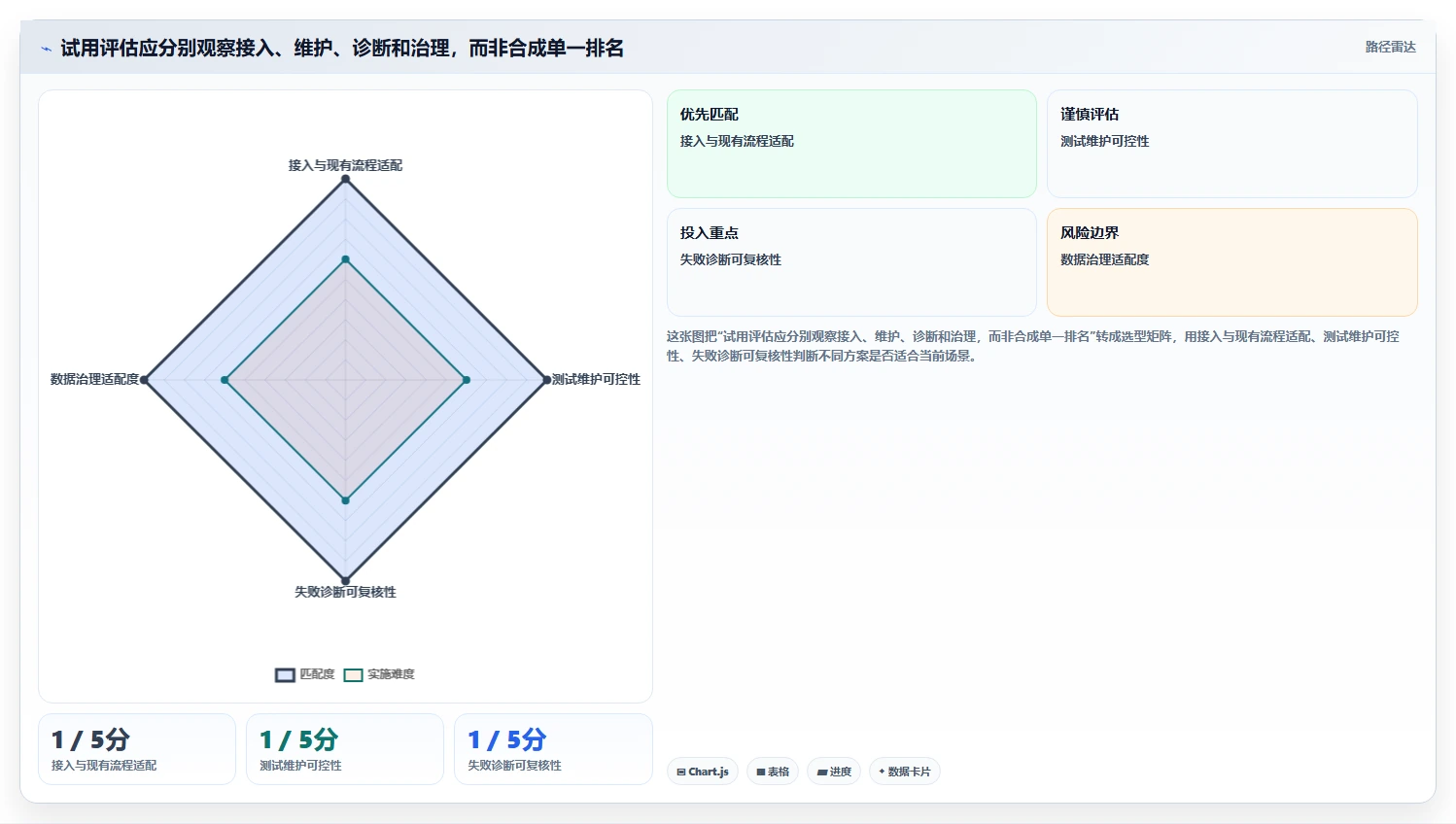
Task: Open the score card for 接入与现有流程适配
Action: pyautogui.click(x=137, y=749)
